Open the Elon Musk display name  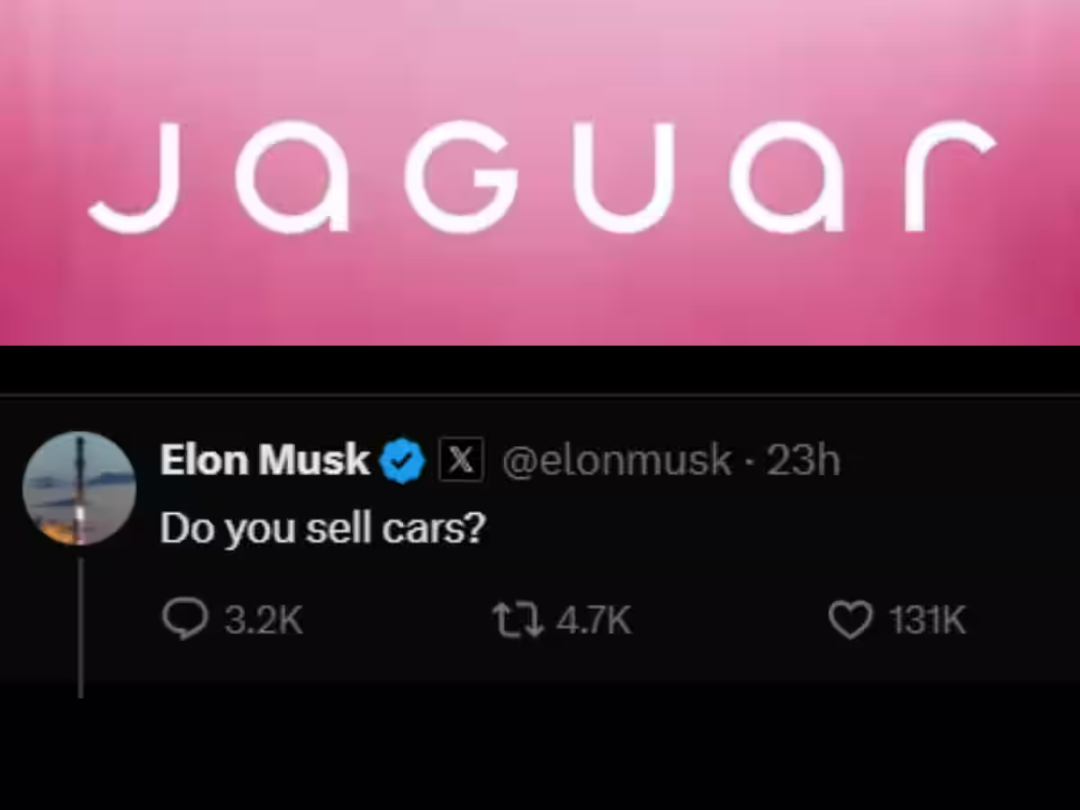tap(265, 459)
